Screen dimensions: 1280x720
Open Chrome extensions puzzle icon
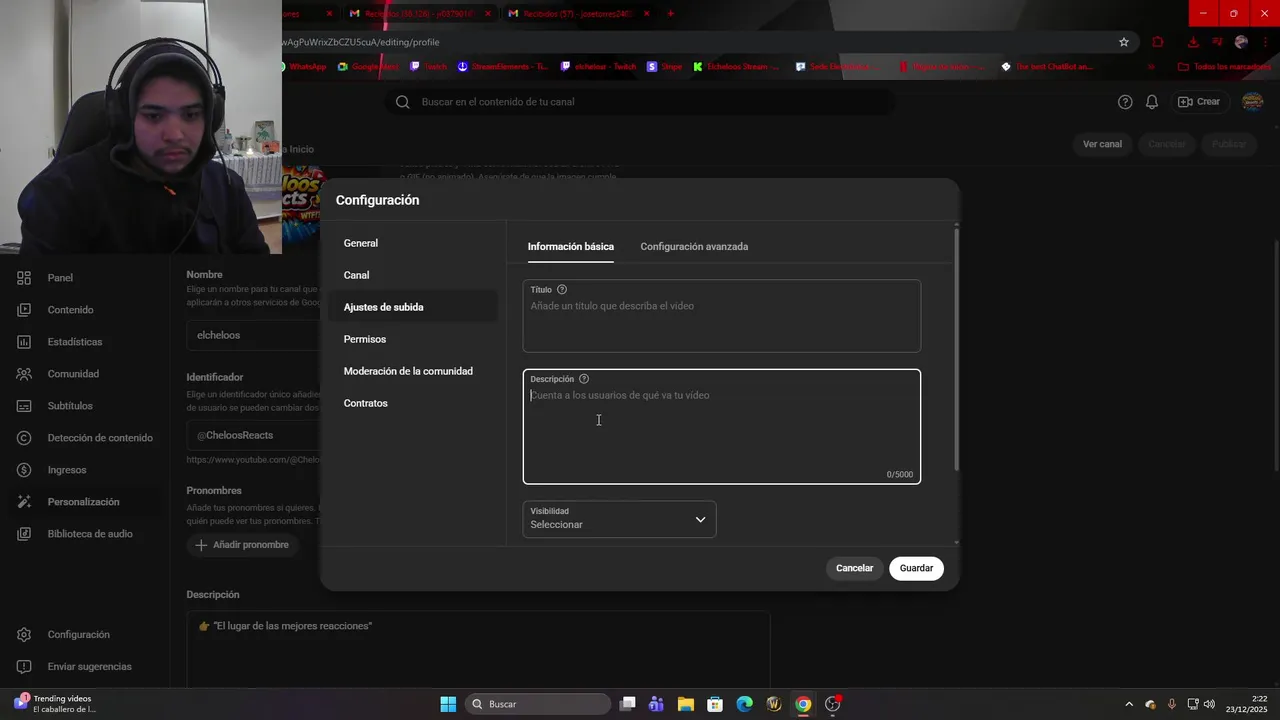(1158, 42)
